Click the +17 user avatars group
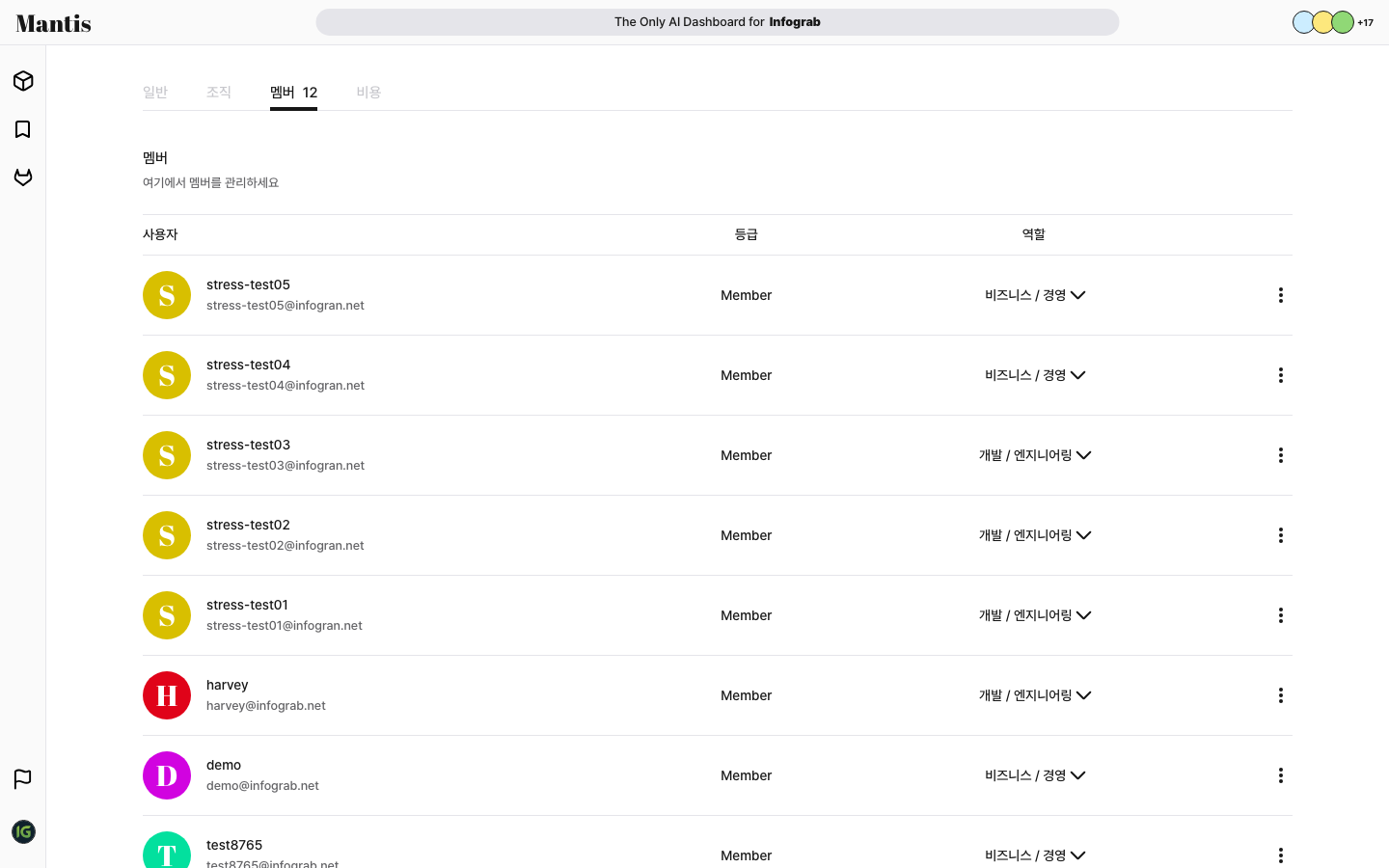The width and height of the screenshot is (1389, 868). (1332, 22)
